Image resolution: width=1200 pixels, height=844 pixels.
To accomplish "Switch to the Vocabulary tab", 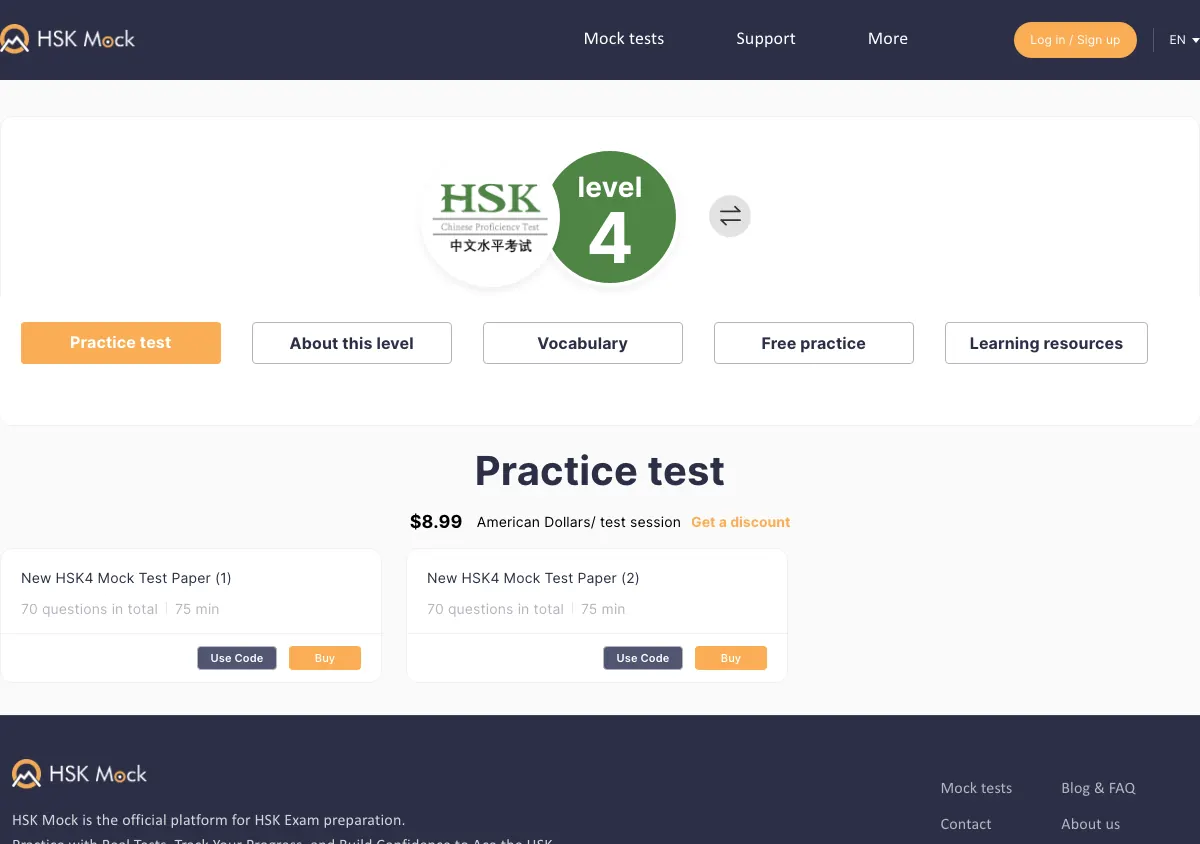I will (583, 343).
